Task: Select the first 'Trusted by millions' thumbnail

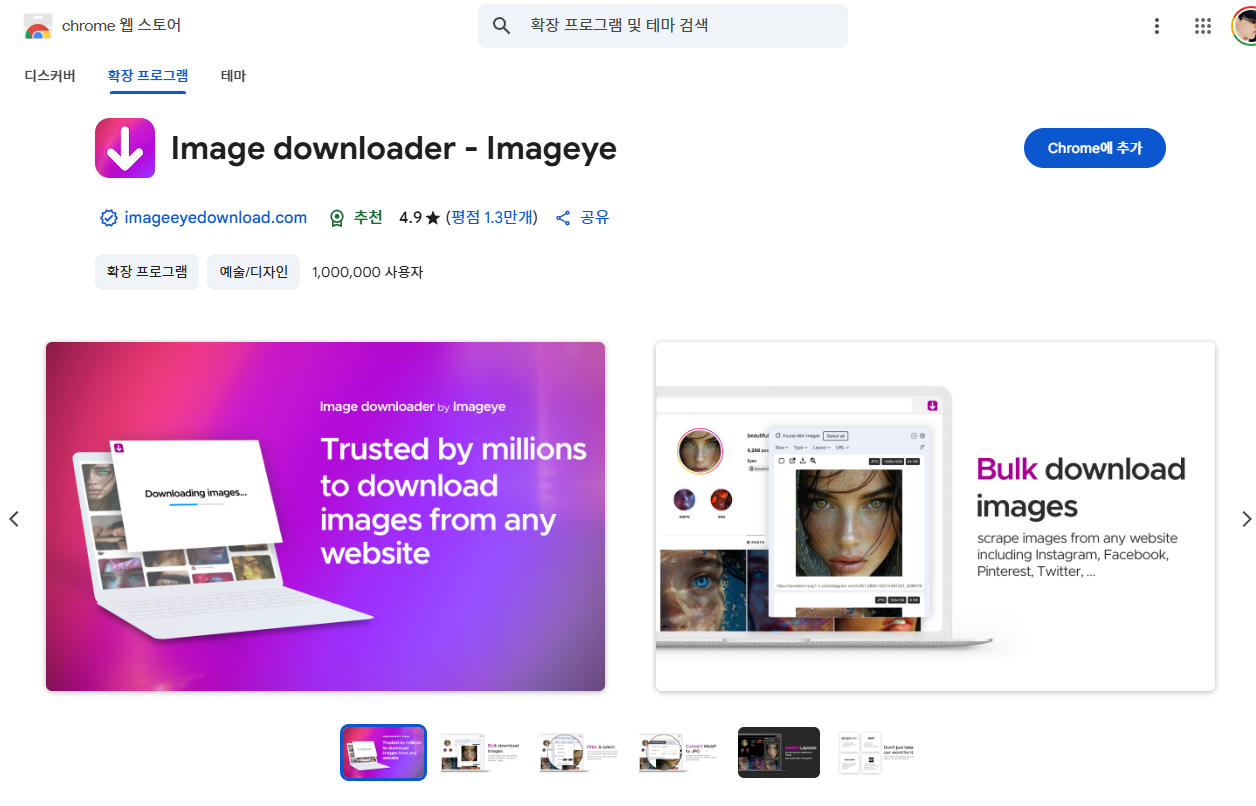Action: click(384, 752)
